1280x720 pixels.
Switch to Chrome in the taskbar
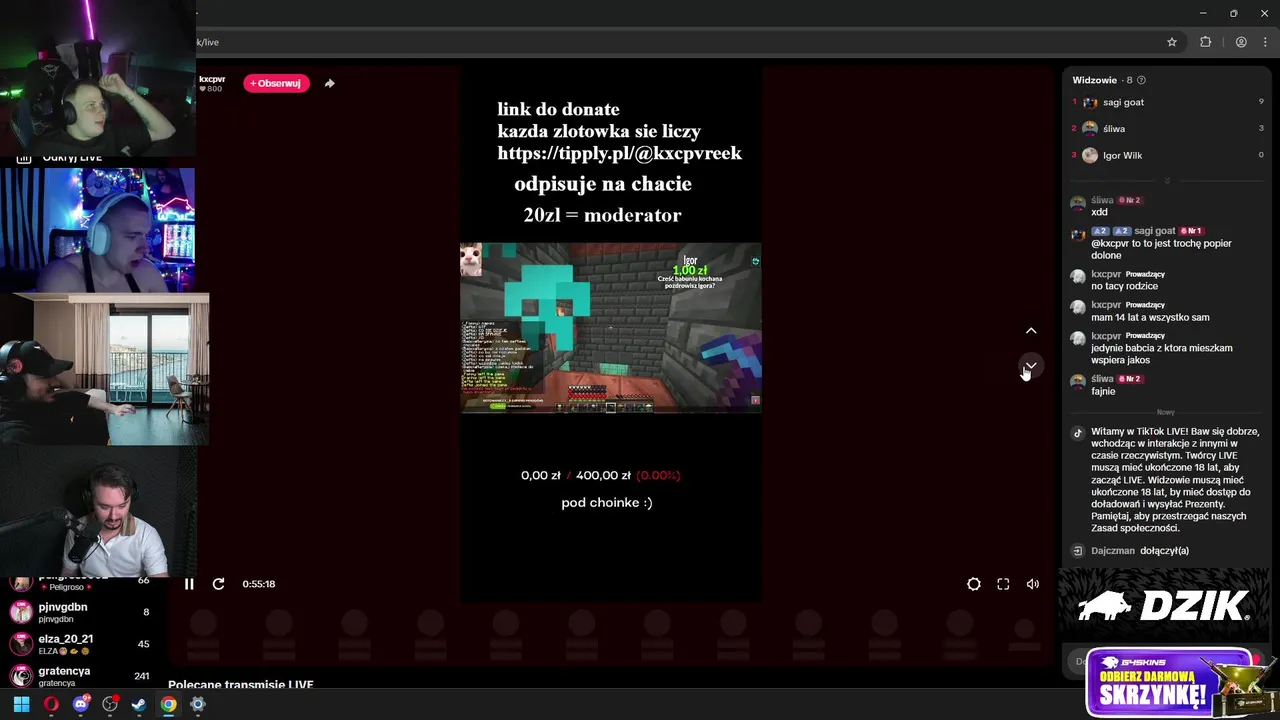coord(169,704)
